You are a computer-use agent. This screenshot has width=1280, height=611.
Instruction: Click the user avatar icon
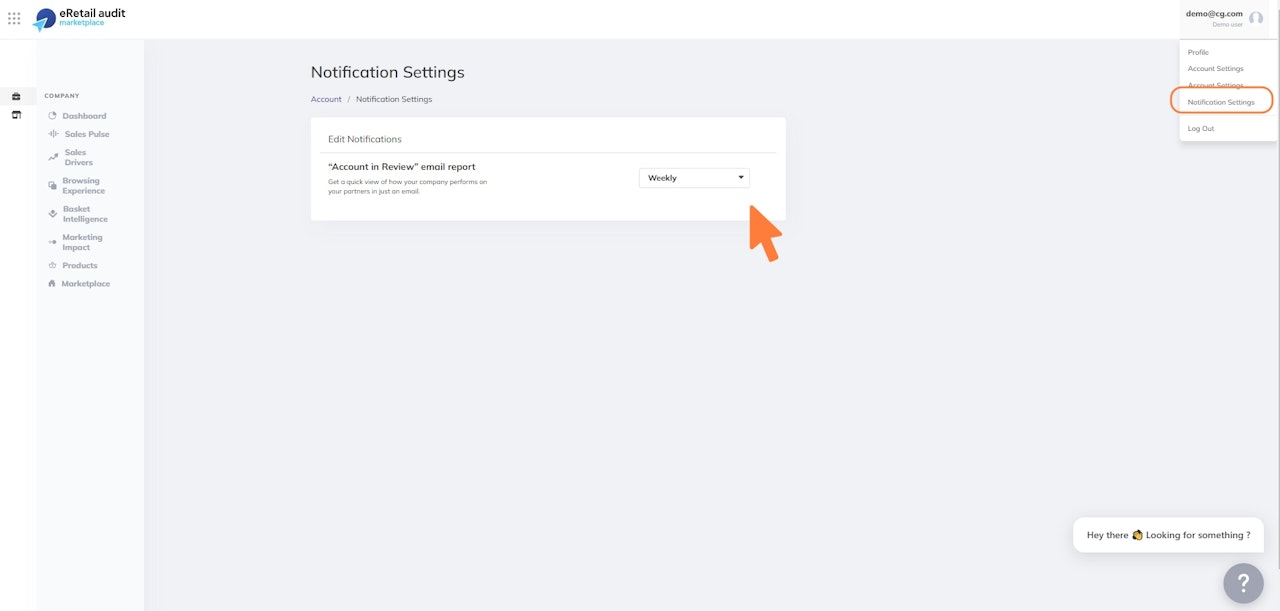pyautogui.click(x=1256, y=18)
